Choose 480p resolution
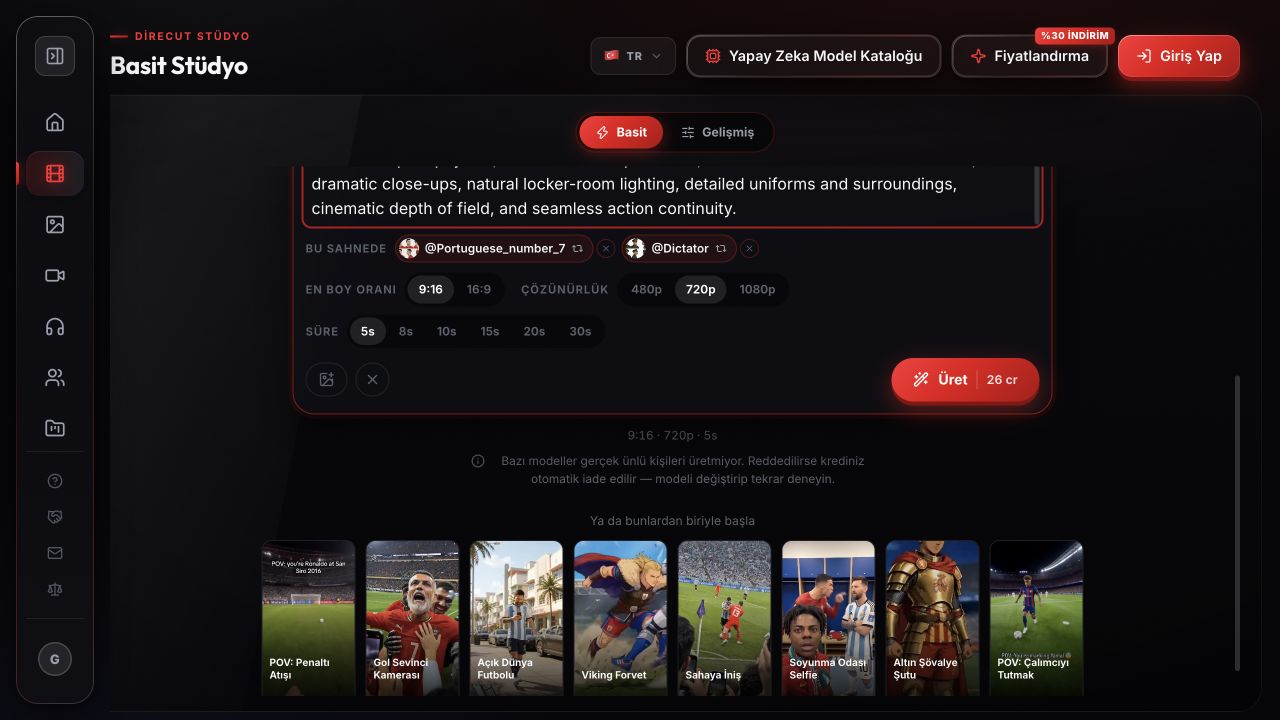 coord(646,289)
